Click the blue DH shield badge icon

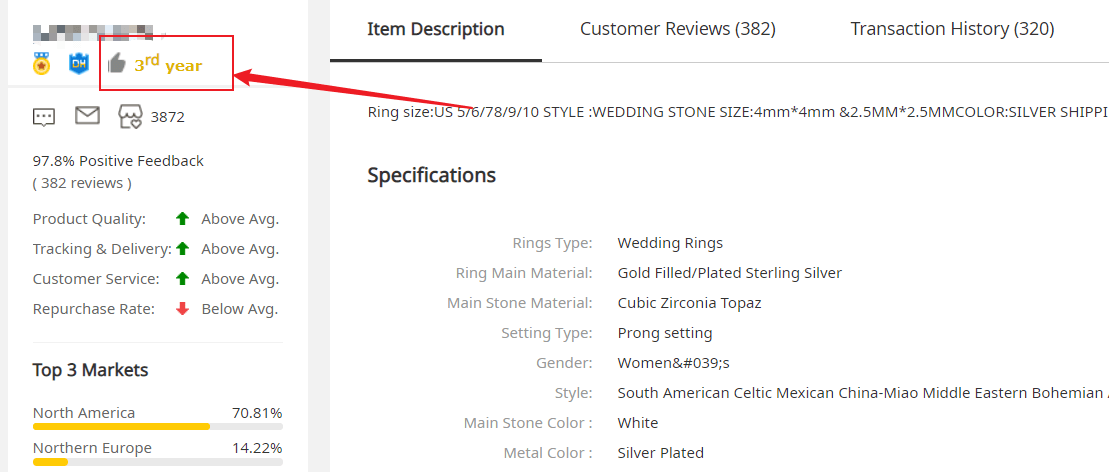point(79,64)
